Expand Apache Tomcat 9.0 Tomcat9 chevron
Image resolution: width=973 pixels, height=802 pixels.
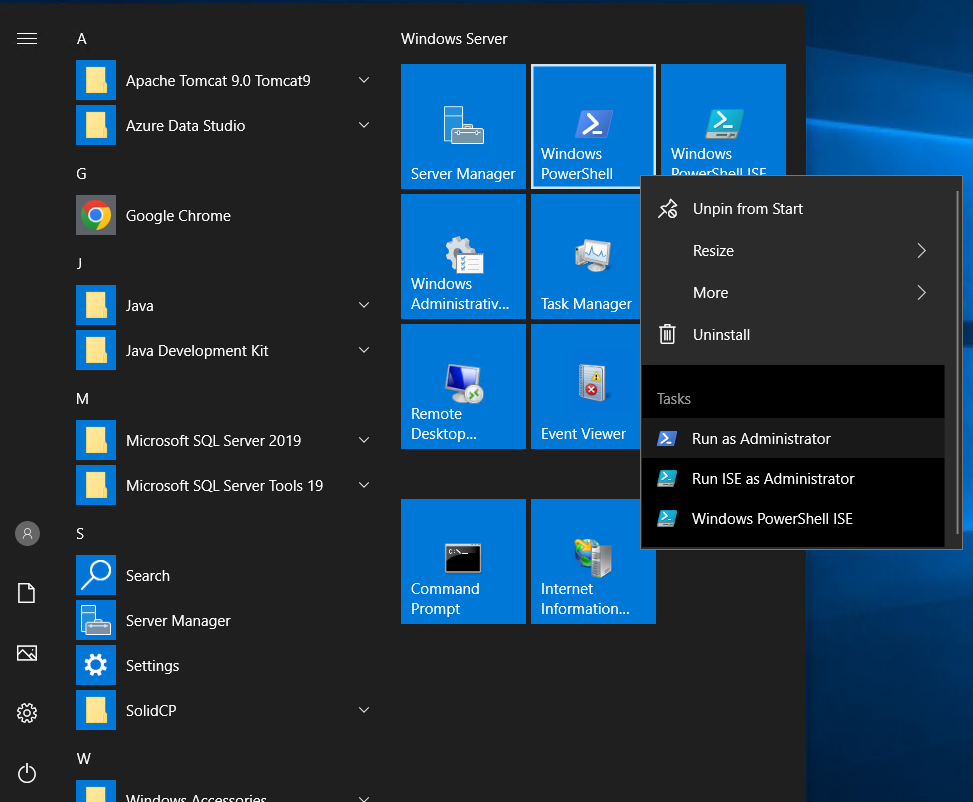(364, 80)
